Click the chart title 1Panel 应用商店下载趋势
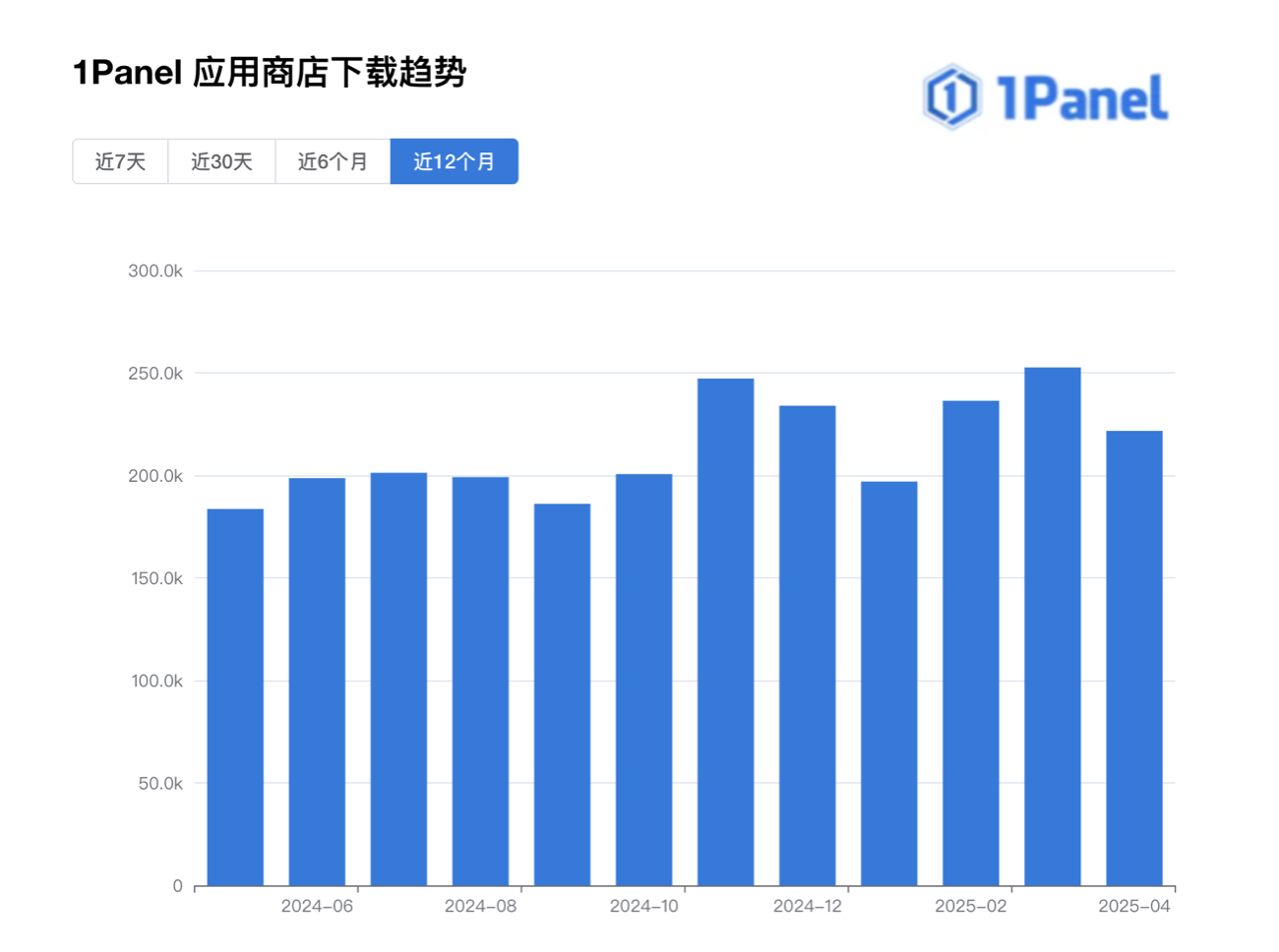 pyautogui.click(x=270, y=73)
